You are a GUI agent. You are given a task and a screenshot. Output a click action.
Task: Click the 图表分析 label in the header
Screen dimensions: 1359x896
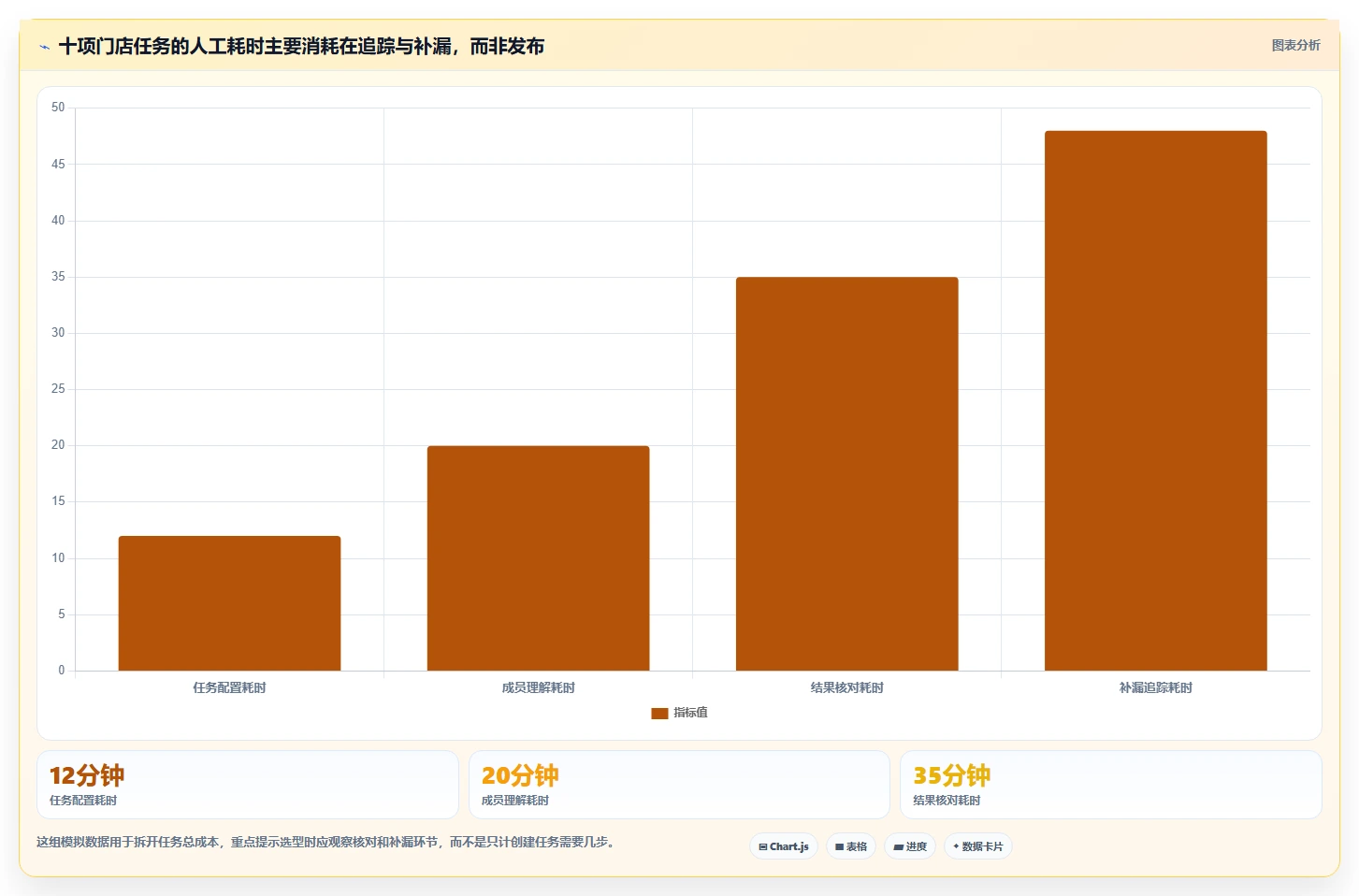pos(1295,45)
